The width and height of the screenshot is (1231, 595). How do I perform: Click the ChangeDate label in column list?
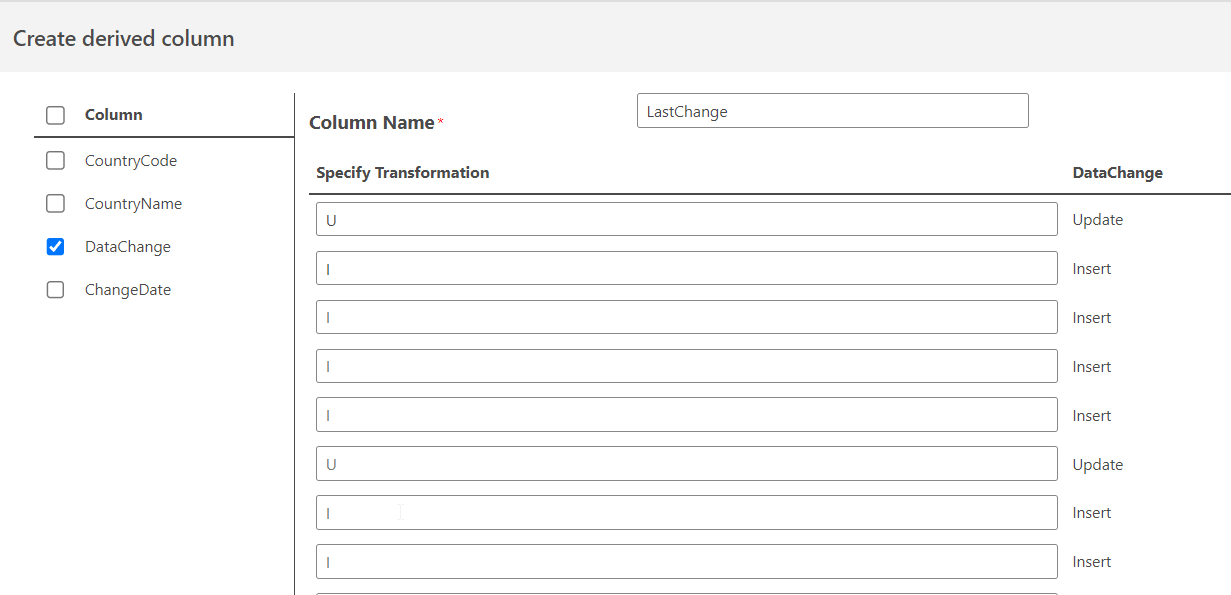tap(128, 290)
